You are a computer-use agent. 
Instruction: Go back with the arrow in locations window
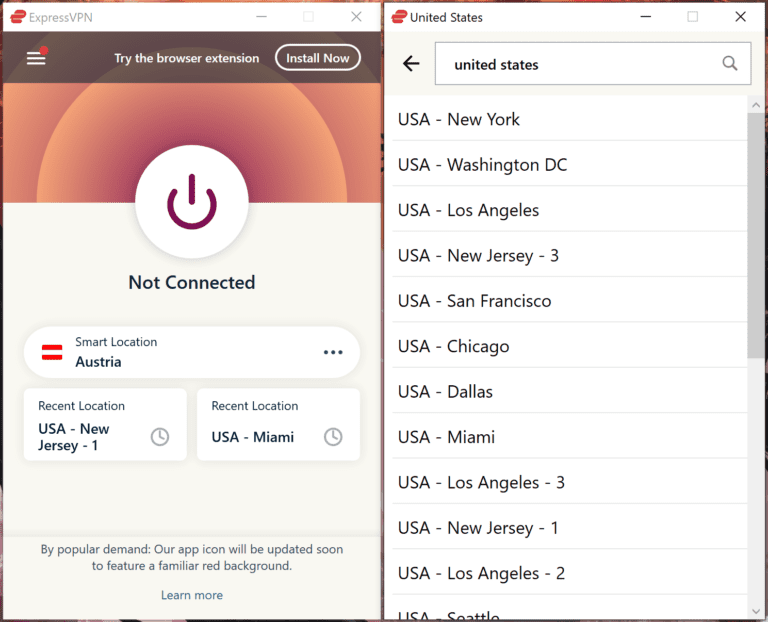[x=411, y=63]
